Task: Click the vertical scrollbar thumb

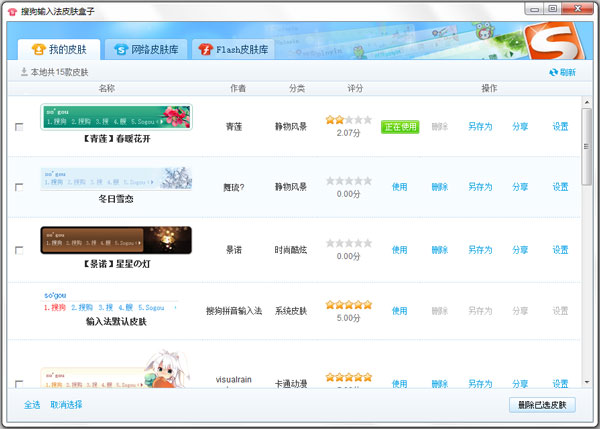Action: (x=587, y=147)
